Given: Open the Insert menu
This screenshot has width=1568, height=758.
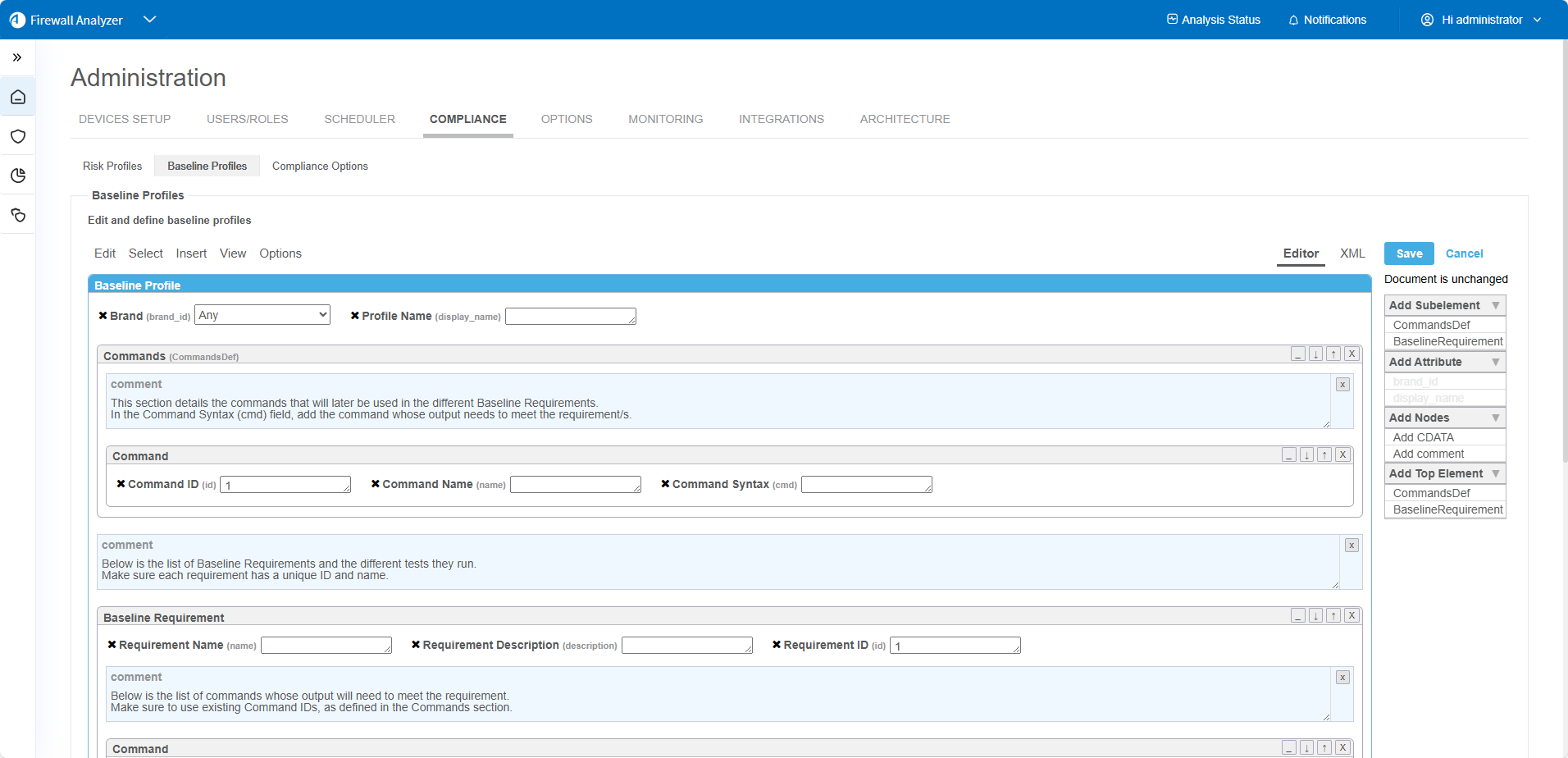Looking at the screenshot, I should pos(191,253).
